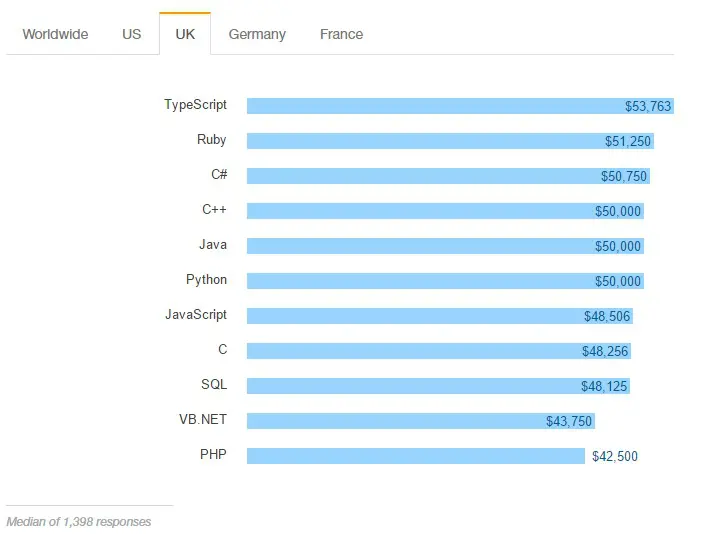719x545 pixels.
Task: Click the SQL bar showing $48,125
Action: 438,386
